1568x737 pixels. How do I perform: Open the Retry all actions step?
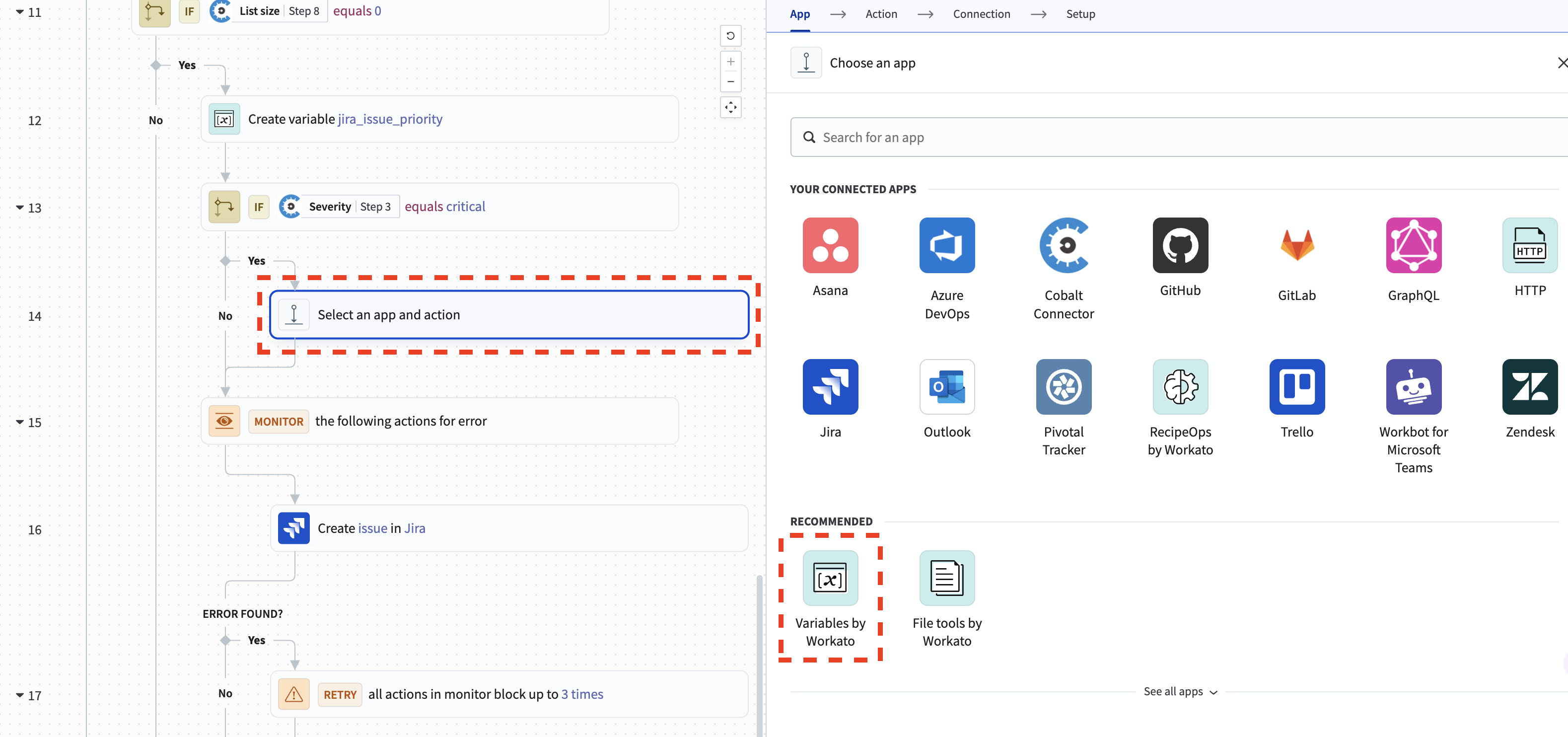[509, 694]
